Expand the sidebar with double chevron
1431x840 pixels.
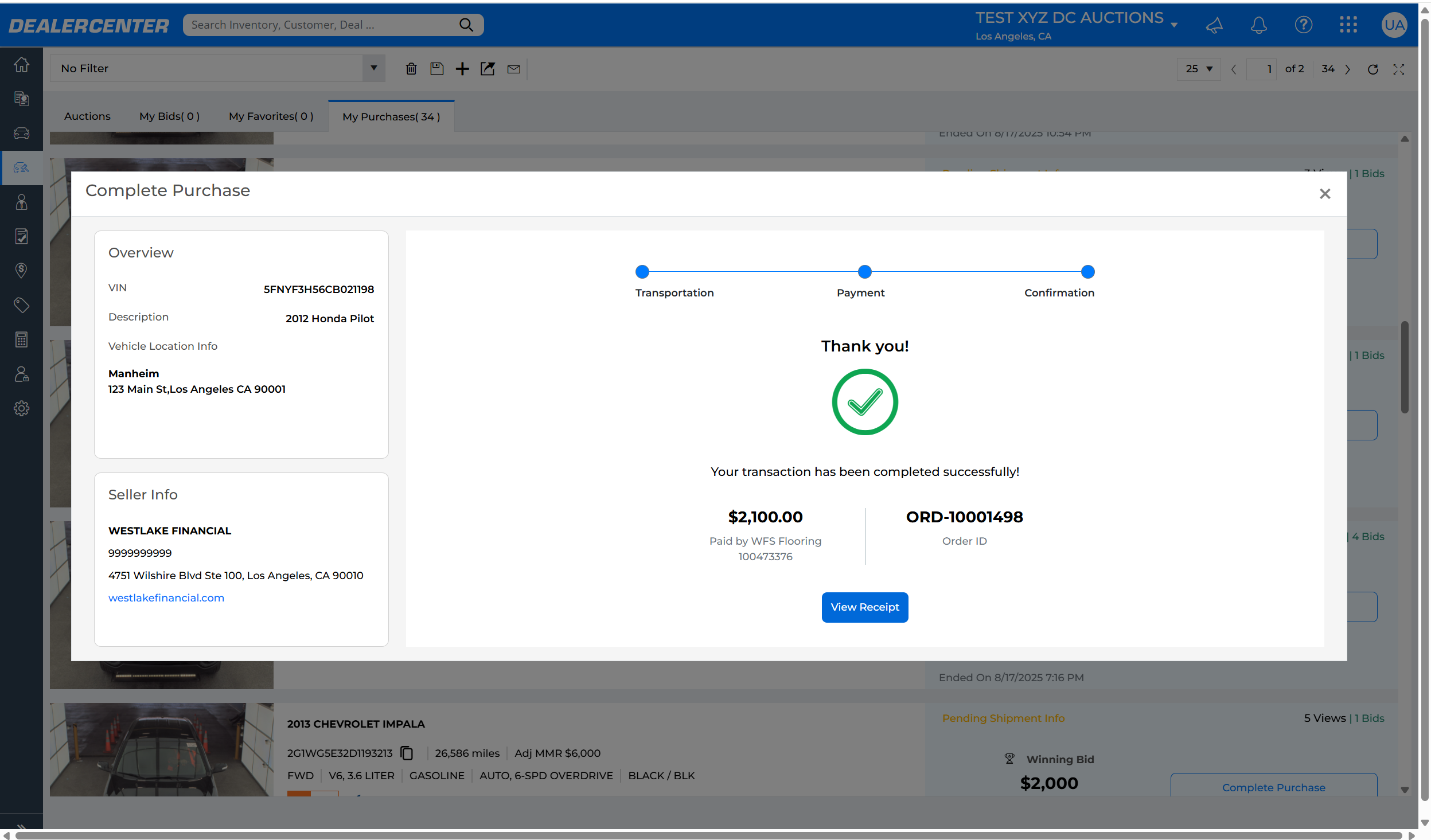(21, 827)
